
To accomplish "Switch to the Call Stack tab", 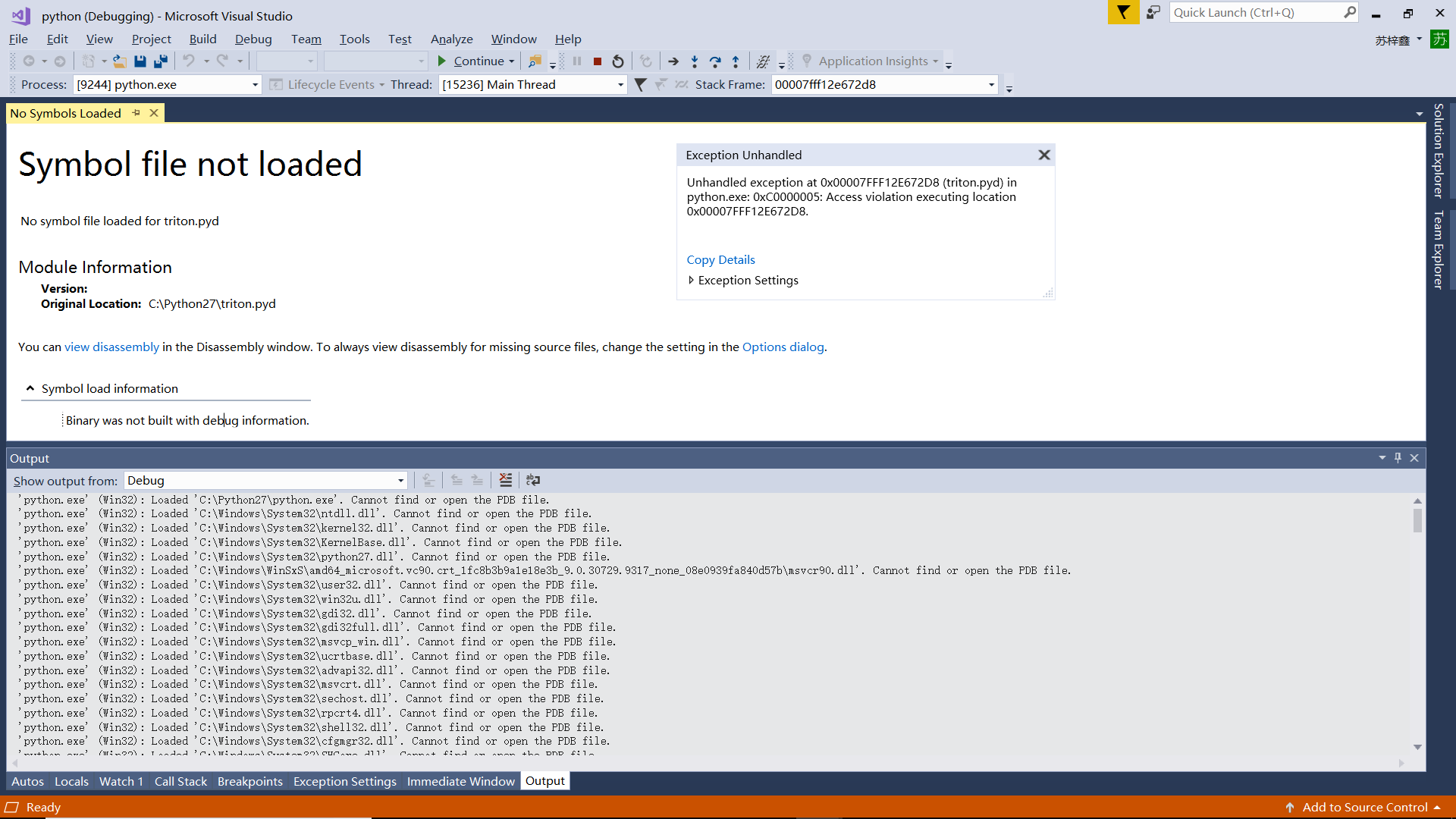I will 180,781.
